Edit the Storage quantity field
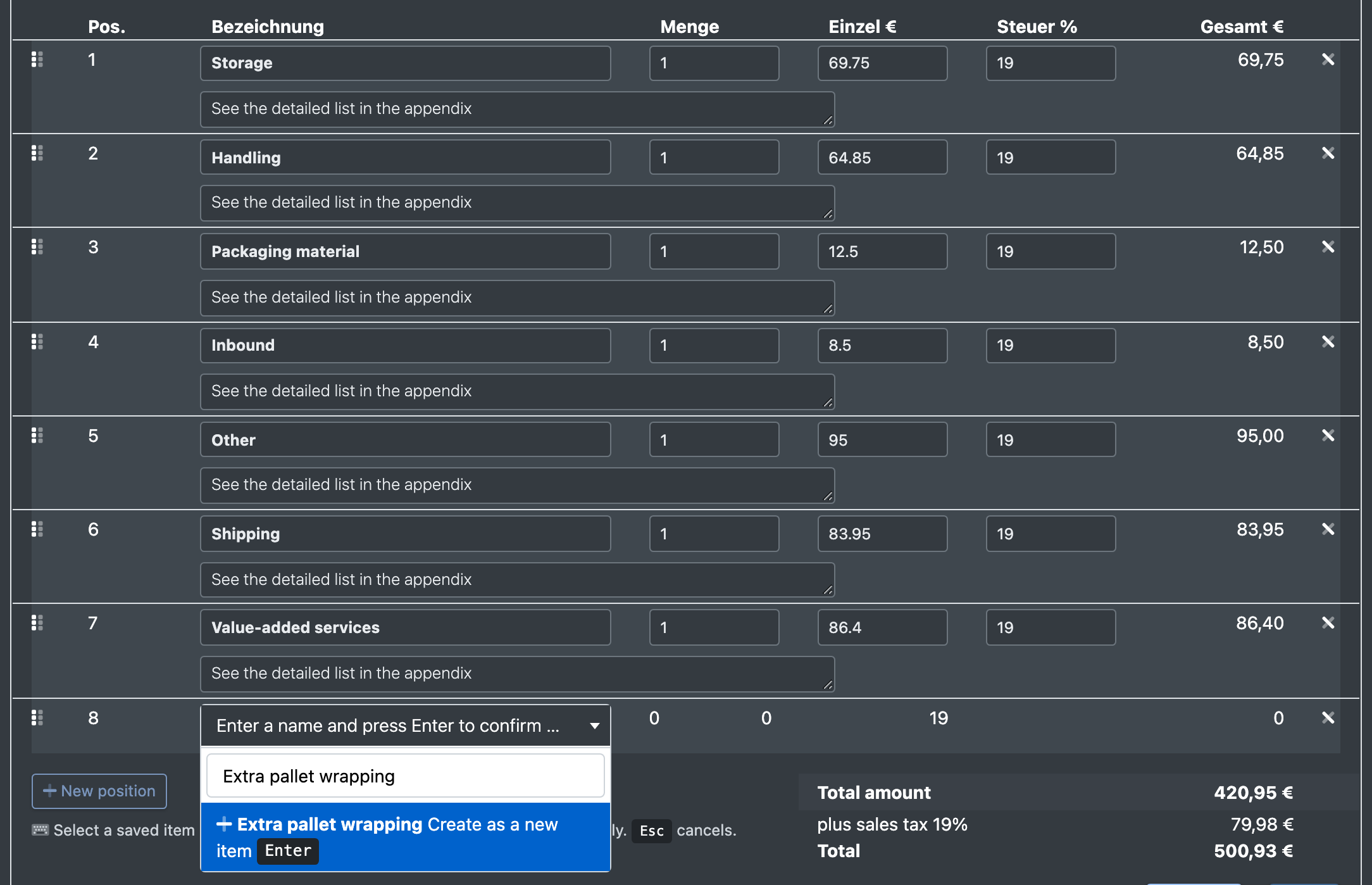Screen dimensions: 1372x885 [x=714, y=63]
